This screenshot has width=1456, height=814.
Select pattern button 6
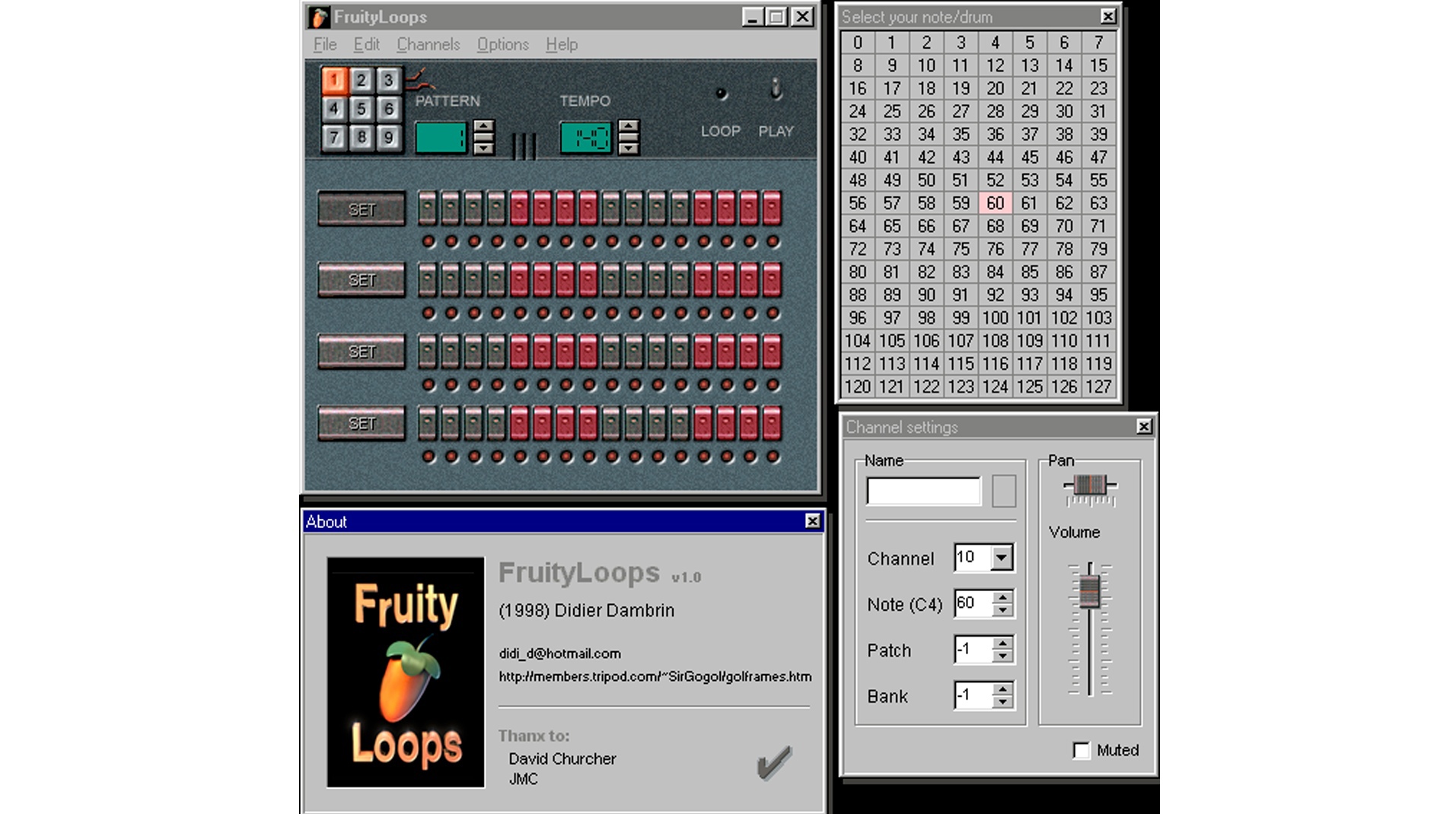(388, 109)
